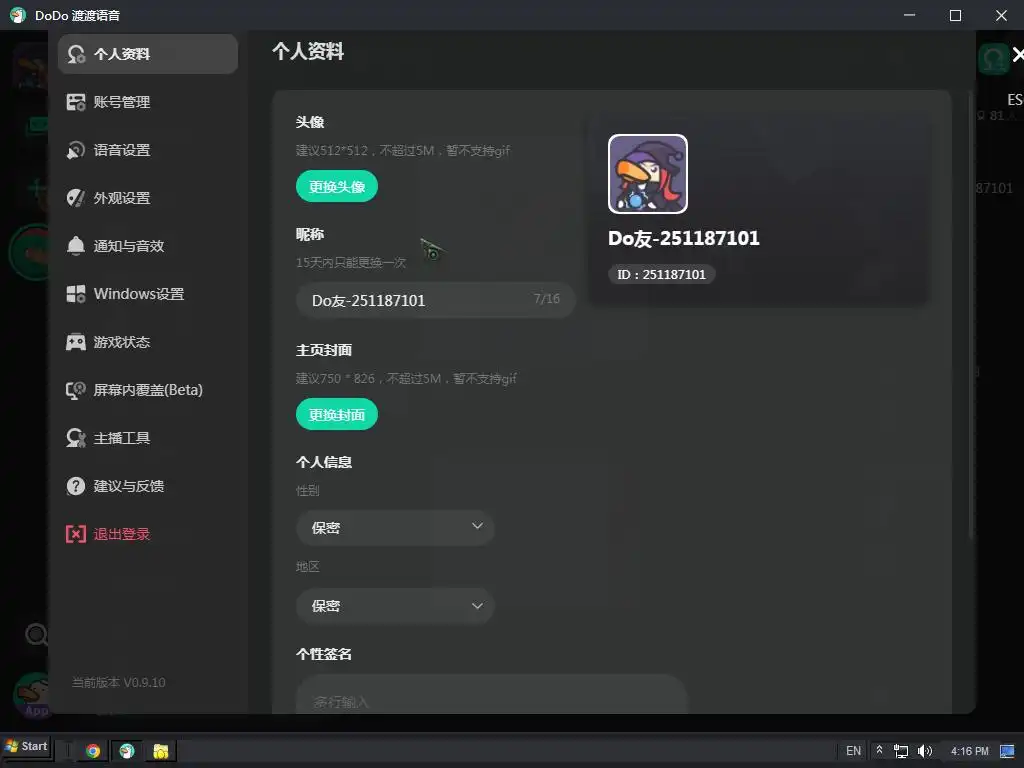
Task: Click the 通知与音效 bell icon
Action: pyautogui.click(x=76, y=246)
